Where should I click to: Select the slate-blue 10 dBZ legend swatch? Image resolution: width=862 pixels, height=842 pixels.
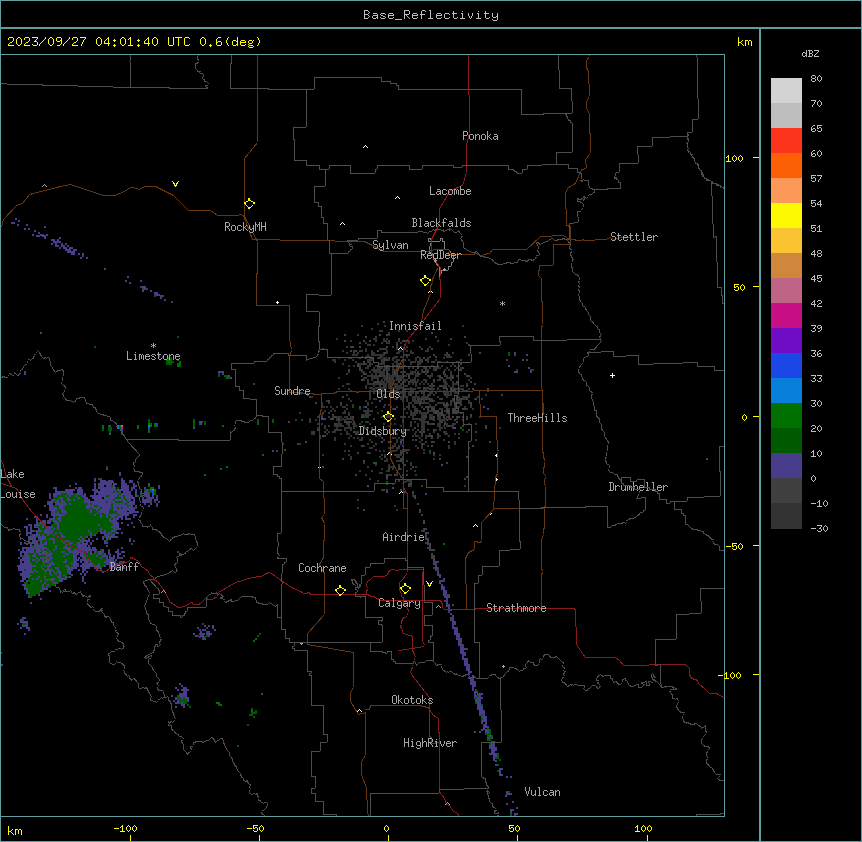(786, 466)
